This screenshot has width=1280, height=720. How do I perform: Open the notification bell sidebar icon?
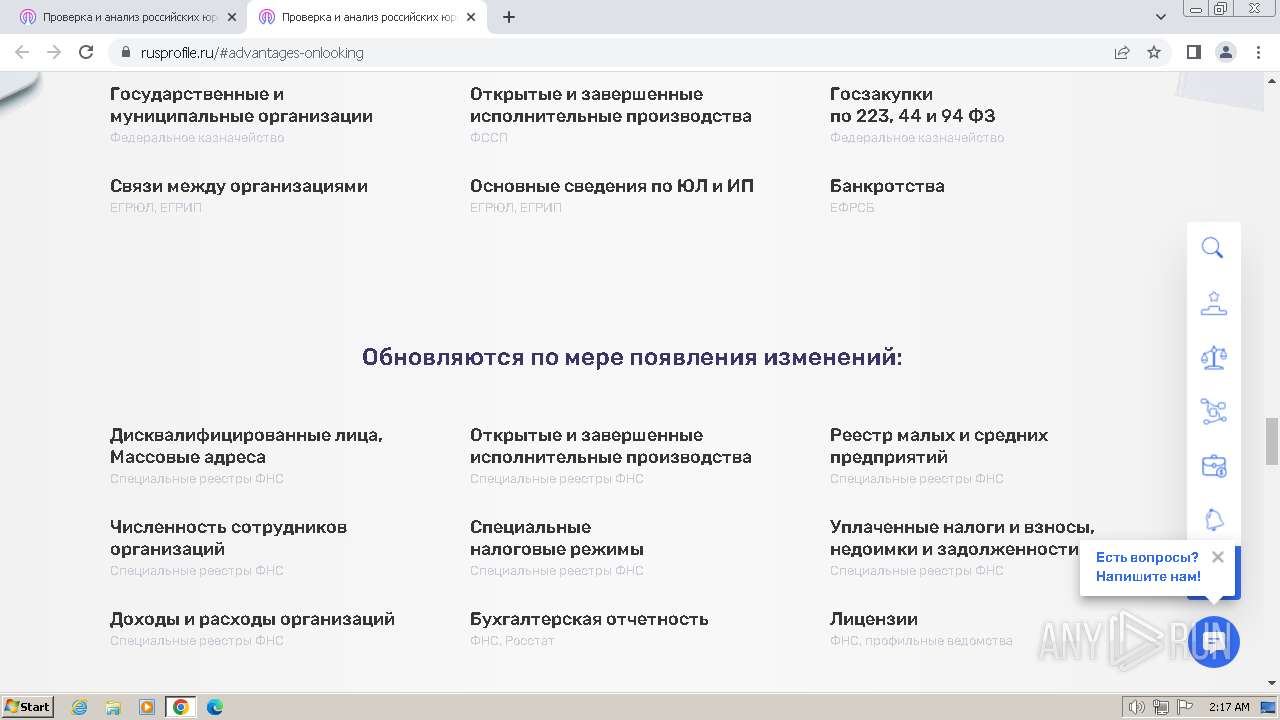point(1213,520)
